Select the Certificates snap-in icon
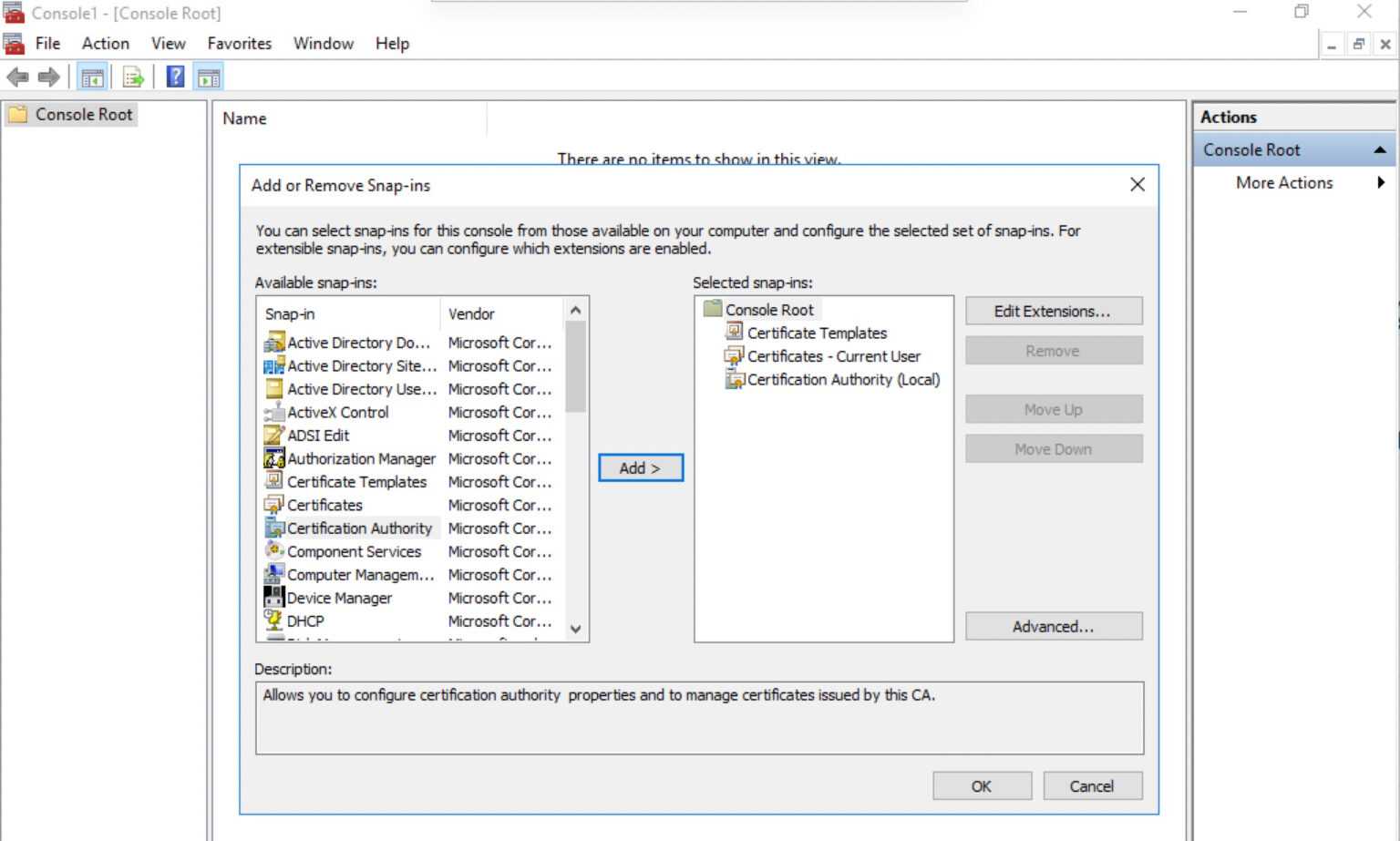 point(274,505)
